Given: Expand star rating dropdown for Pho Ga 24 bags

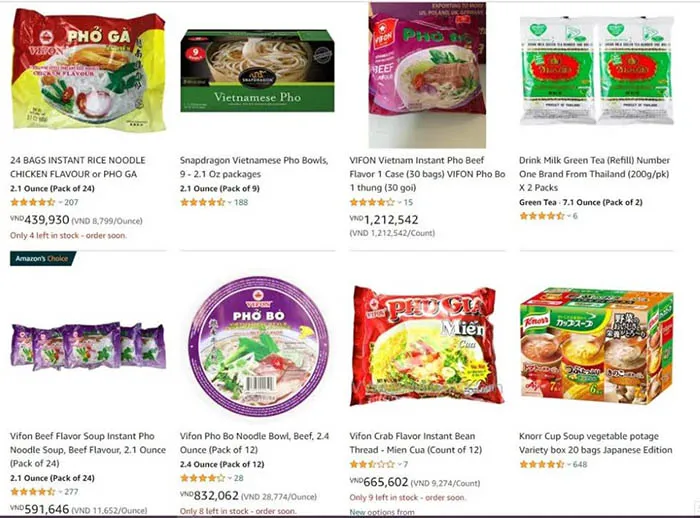Looking at the screenshot, I should pos(60,202).
